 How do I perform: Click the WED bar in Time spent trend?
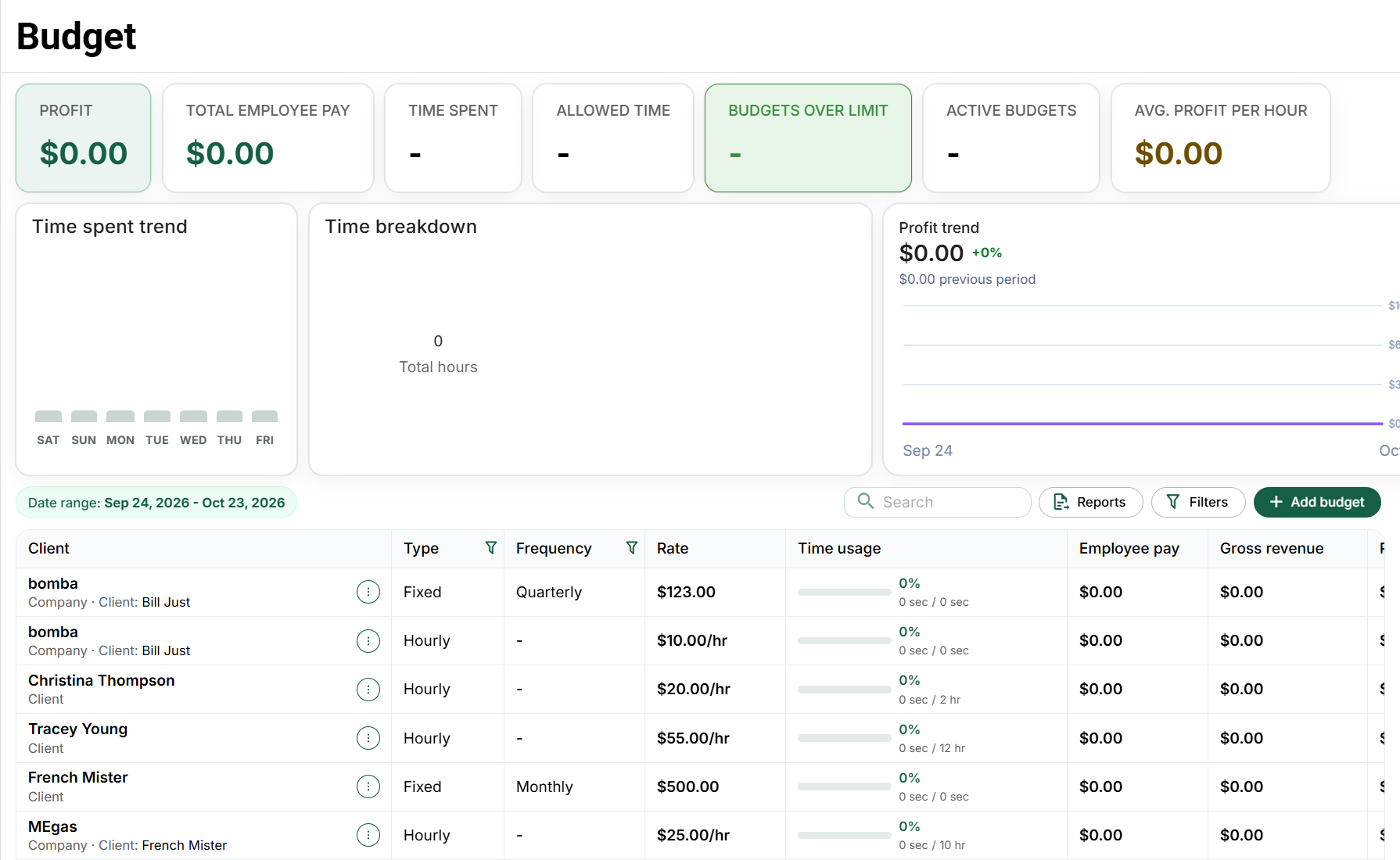point(193,416)
